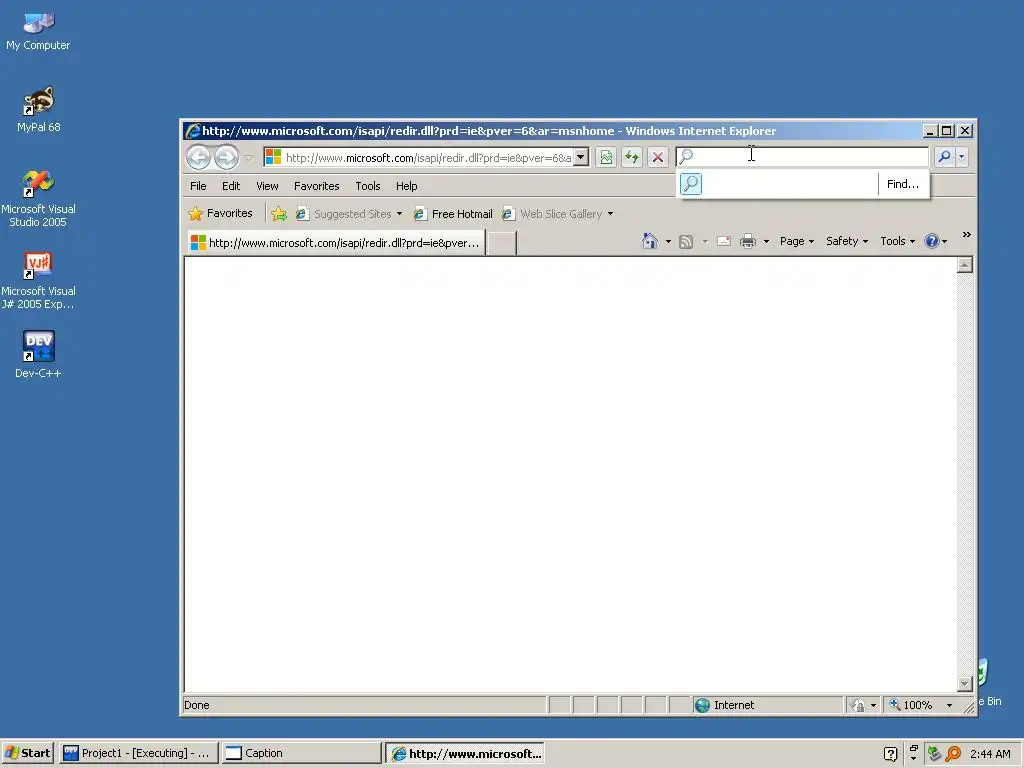Click the Help question mark icon

coord(932,241)
